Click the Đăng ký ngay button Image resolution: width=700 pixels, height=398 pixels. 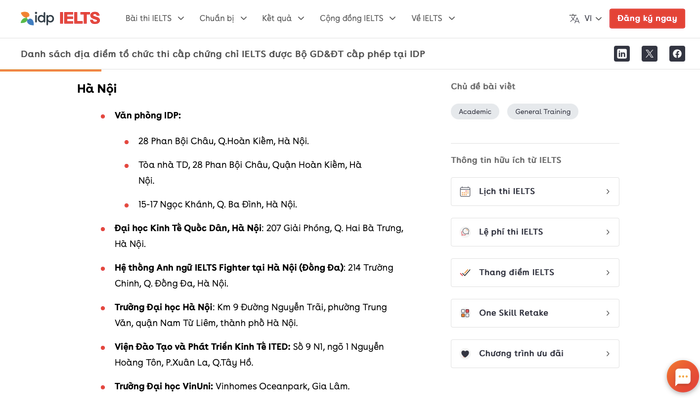647,18
